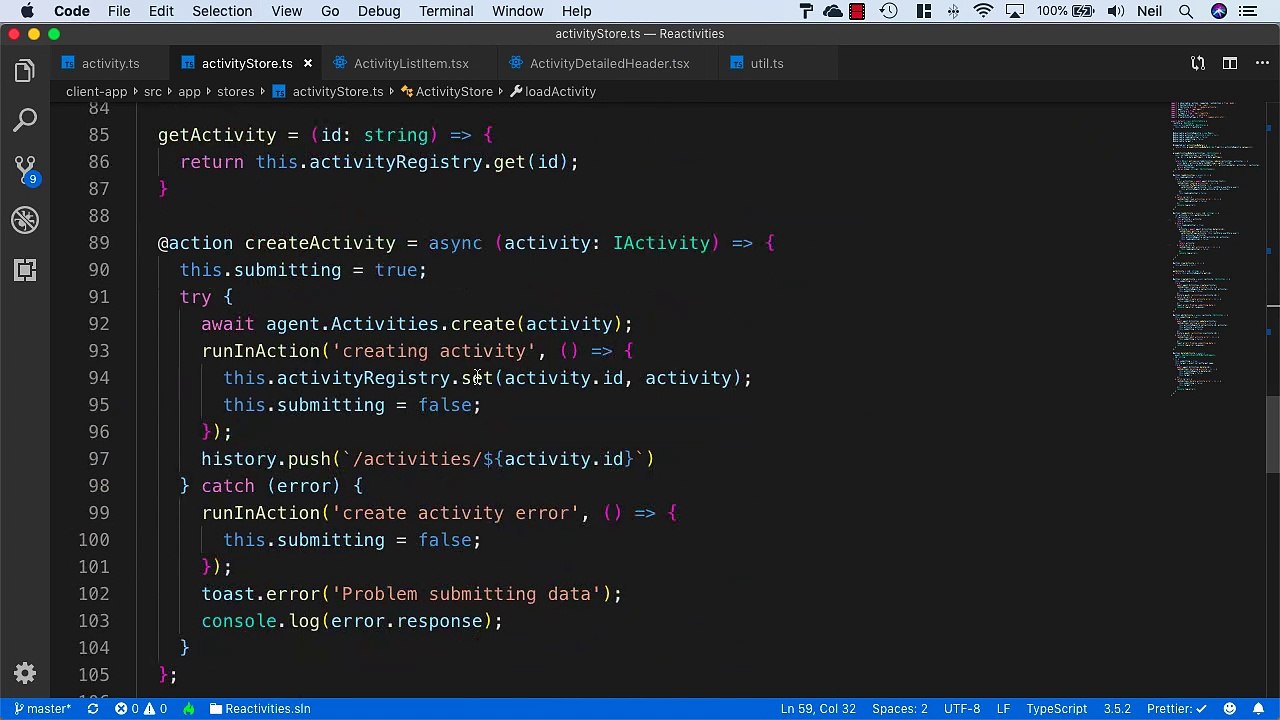Select TypeScript language mode selector
The height and width of the screenshot is (720, 1280).
[1056, 709]
